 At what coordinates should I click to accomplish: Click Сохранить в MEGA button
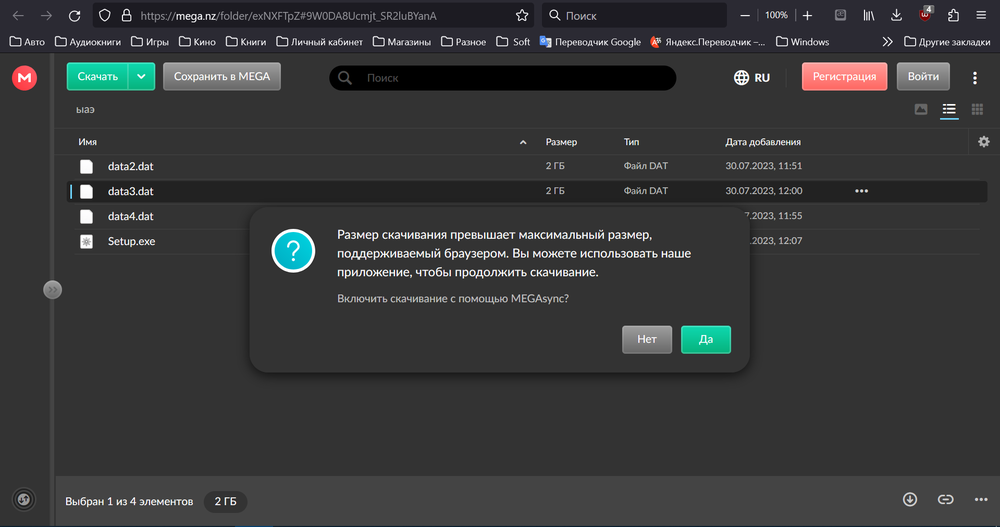pyautogui.click(x=221, y=77)
